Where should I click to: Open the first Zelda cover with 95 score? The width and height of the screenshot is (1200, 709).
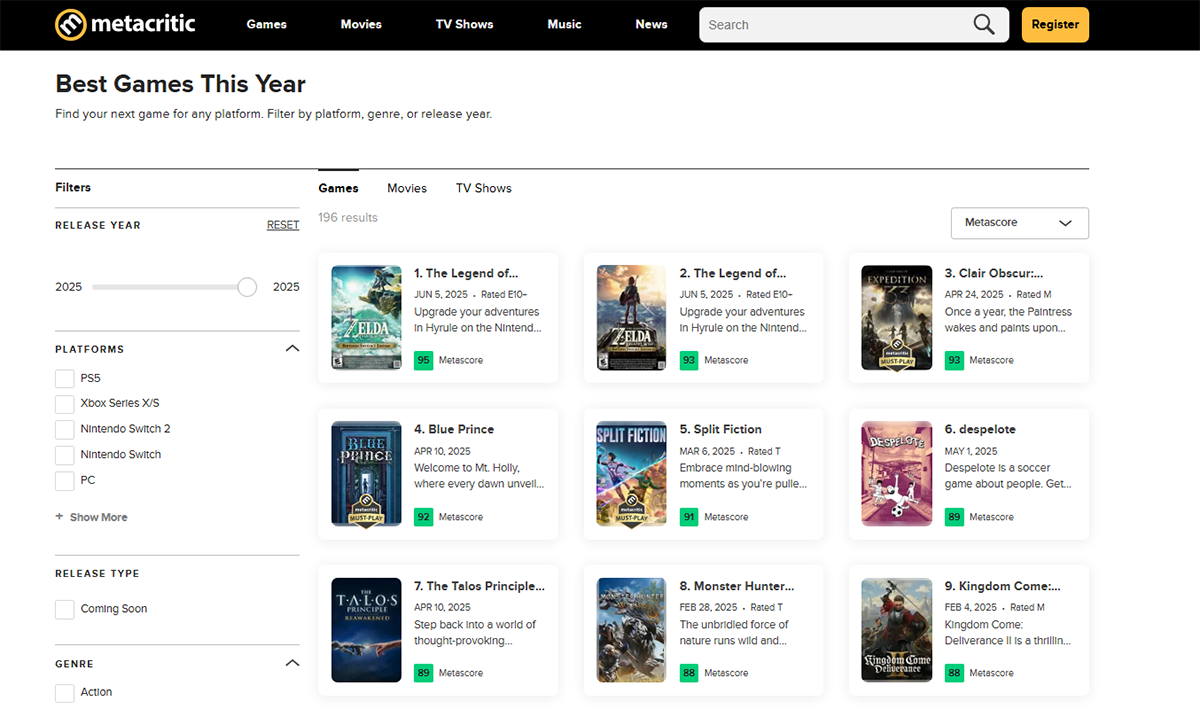pyautogui.click(x=366, y=318)
